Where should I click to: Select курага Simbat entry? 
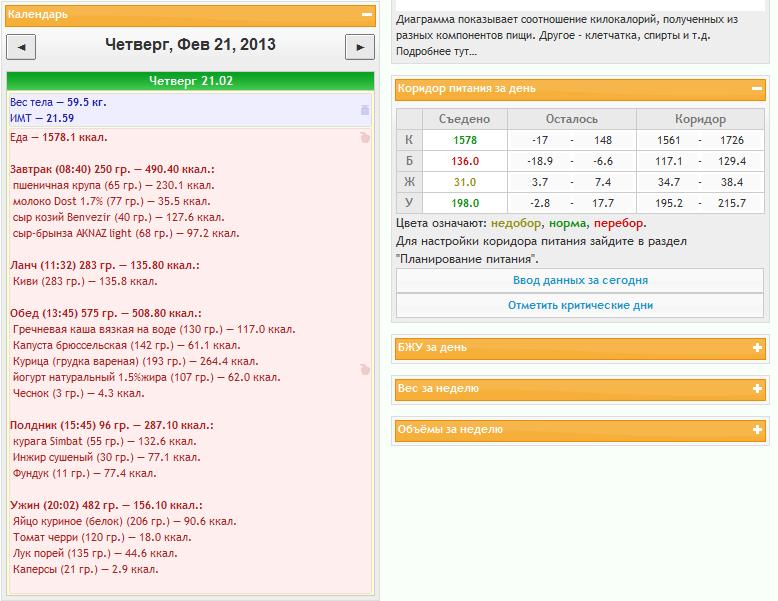click(x=105, y=441)
